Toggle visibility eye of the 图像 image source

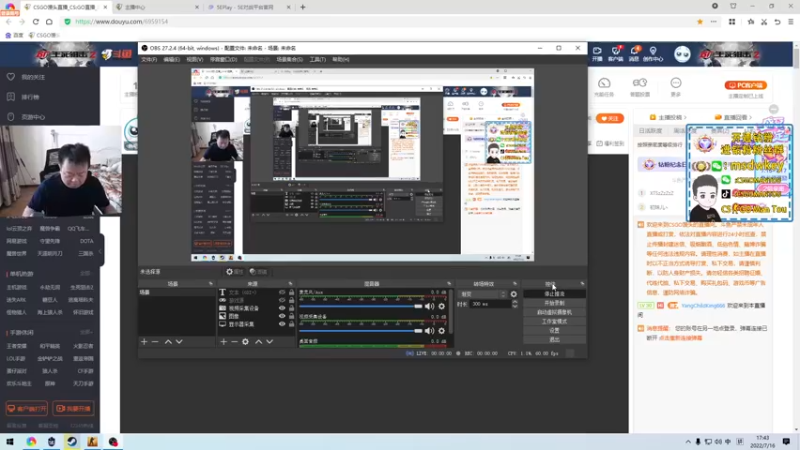click(x=282, y=316)
